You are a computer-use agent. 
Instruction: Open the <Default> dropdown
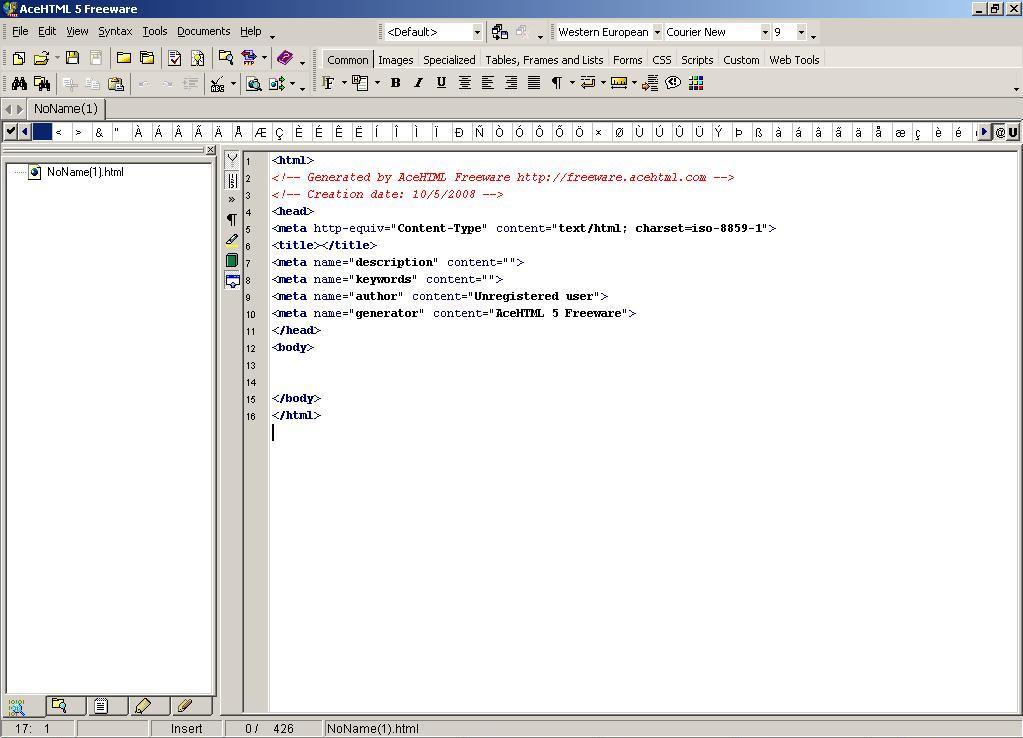click(478, 32)
